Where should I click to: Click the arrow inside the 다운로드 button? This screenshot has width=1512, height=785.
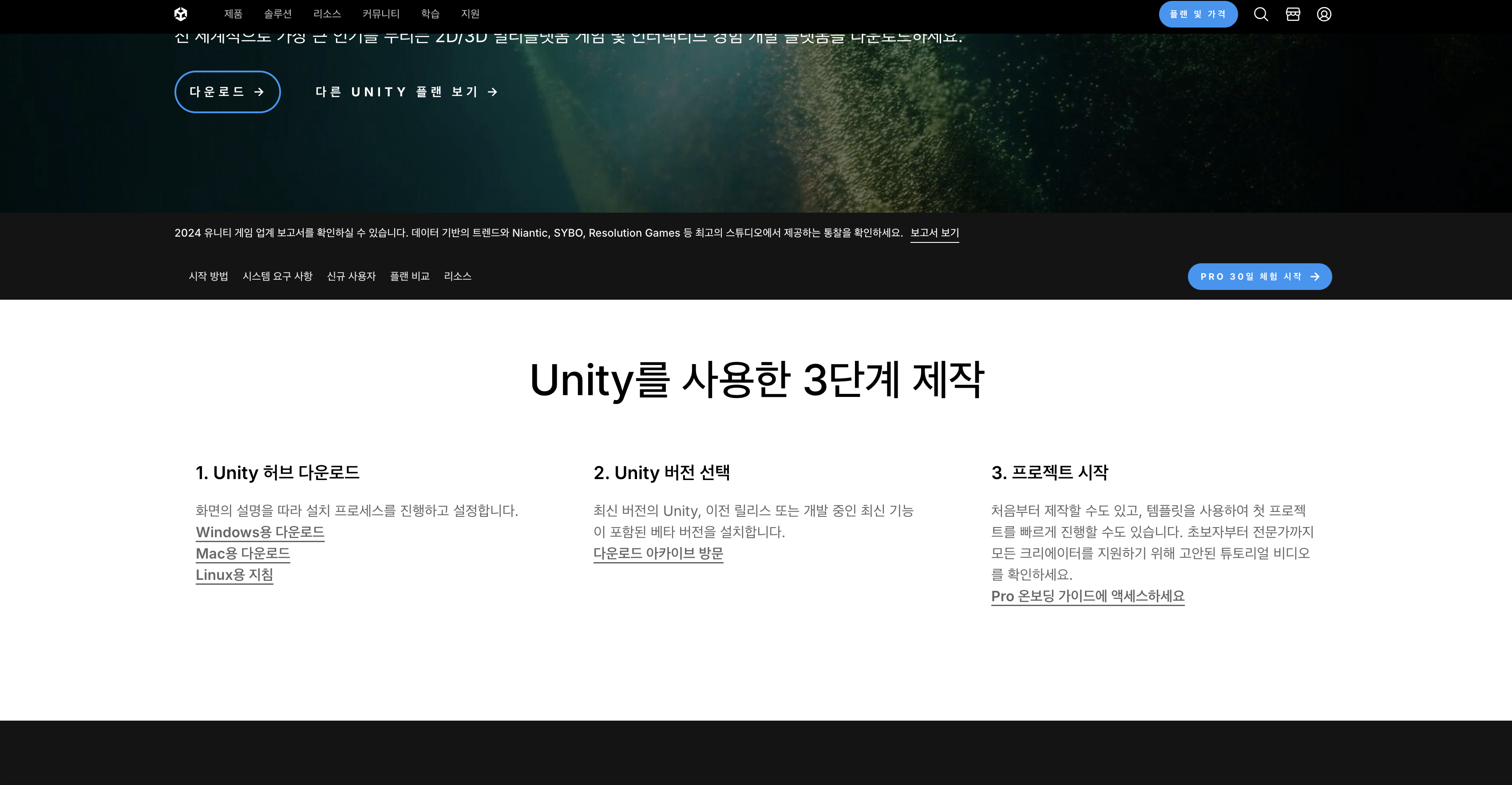tap(258, 91)
